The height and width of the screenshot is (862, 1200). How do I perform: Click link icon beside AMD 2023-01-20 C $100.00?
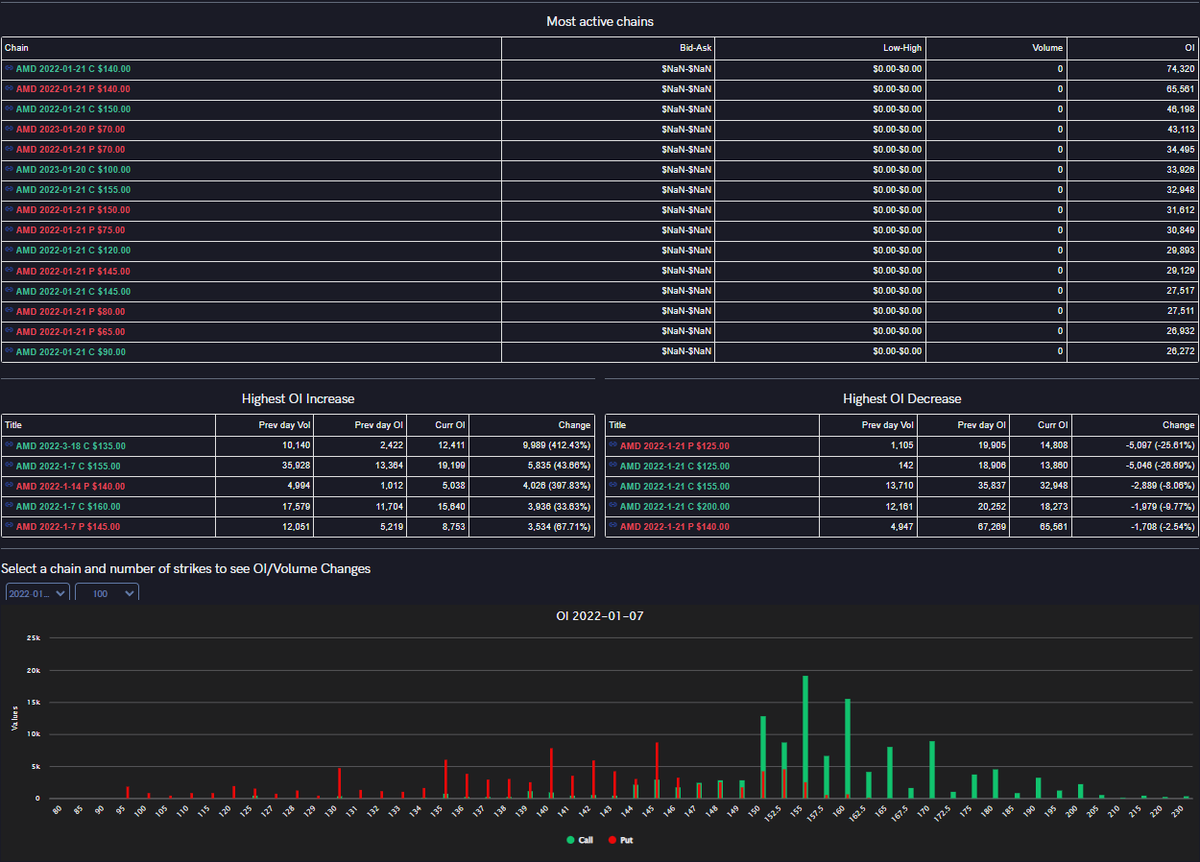pos(9,170)
